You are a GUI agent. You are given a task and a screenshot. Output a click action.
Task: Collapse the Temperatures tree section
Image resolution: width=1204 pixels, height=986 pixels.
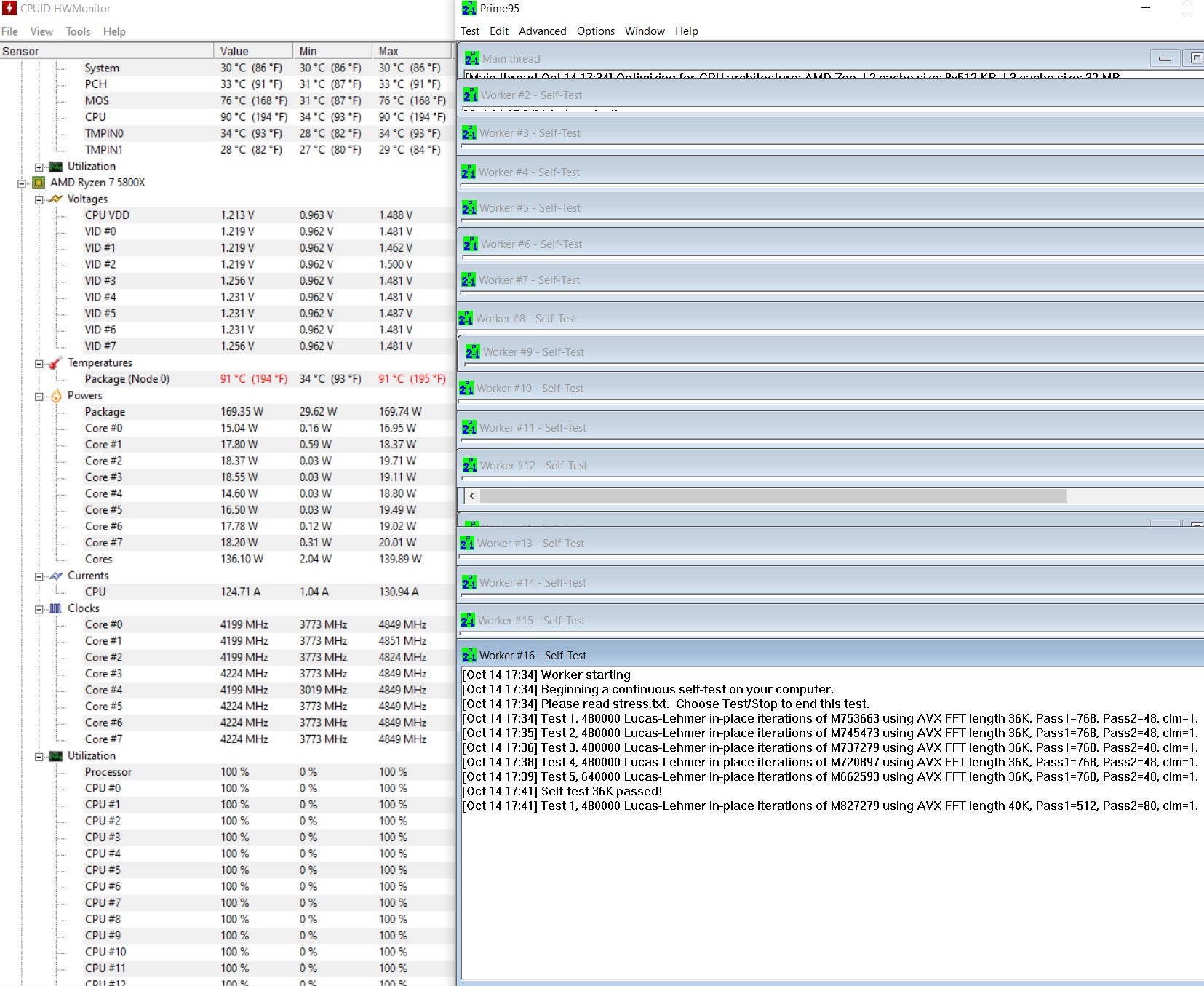click(39, 364)
